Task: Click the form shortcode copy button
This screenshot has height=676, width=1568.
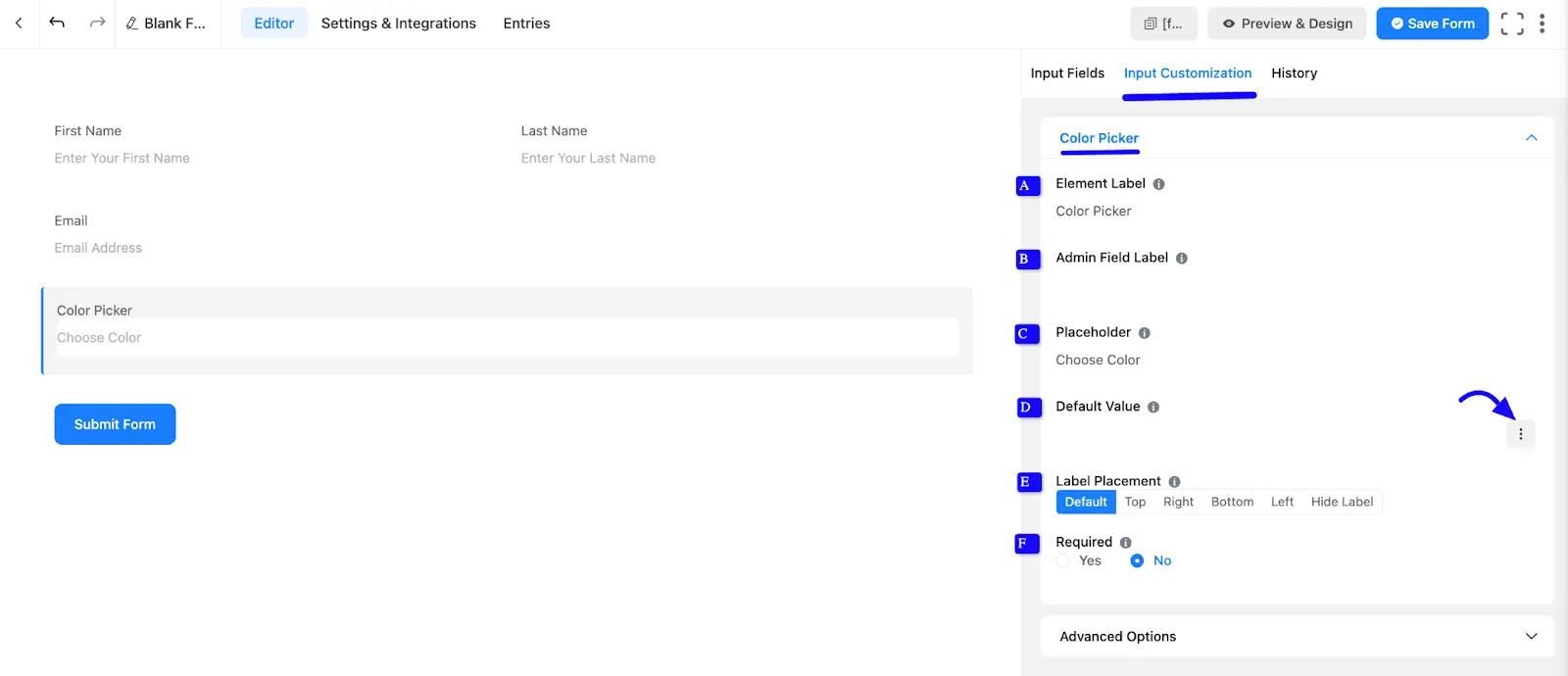Action: [1163, 24]
